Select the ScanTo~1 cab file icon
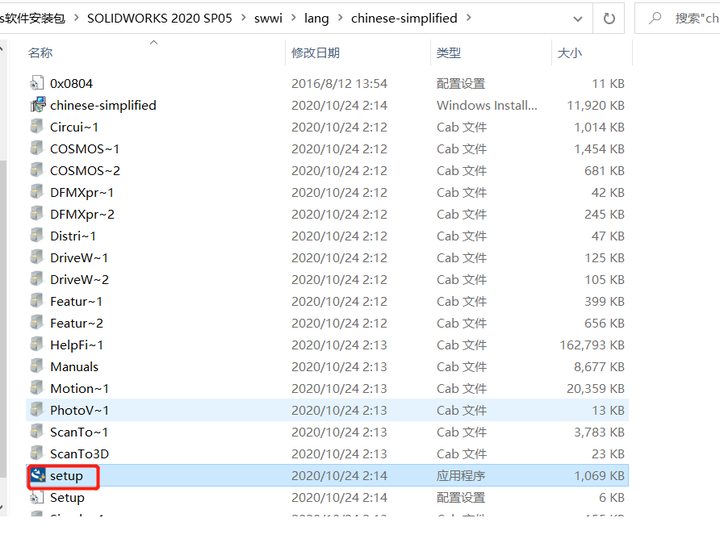This screenshot has width=720, height=539. (37, 431)
